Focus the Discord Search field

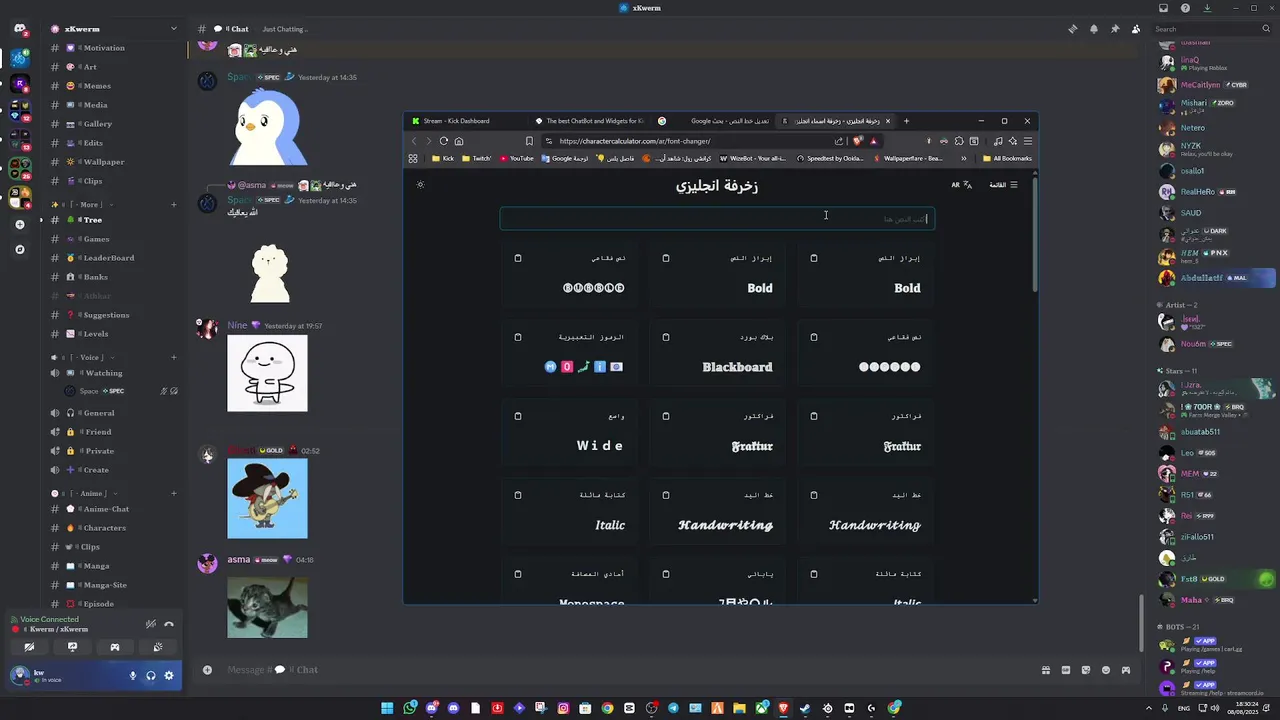pos(1210,29)
